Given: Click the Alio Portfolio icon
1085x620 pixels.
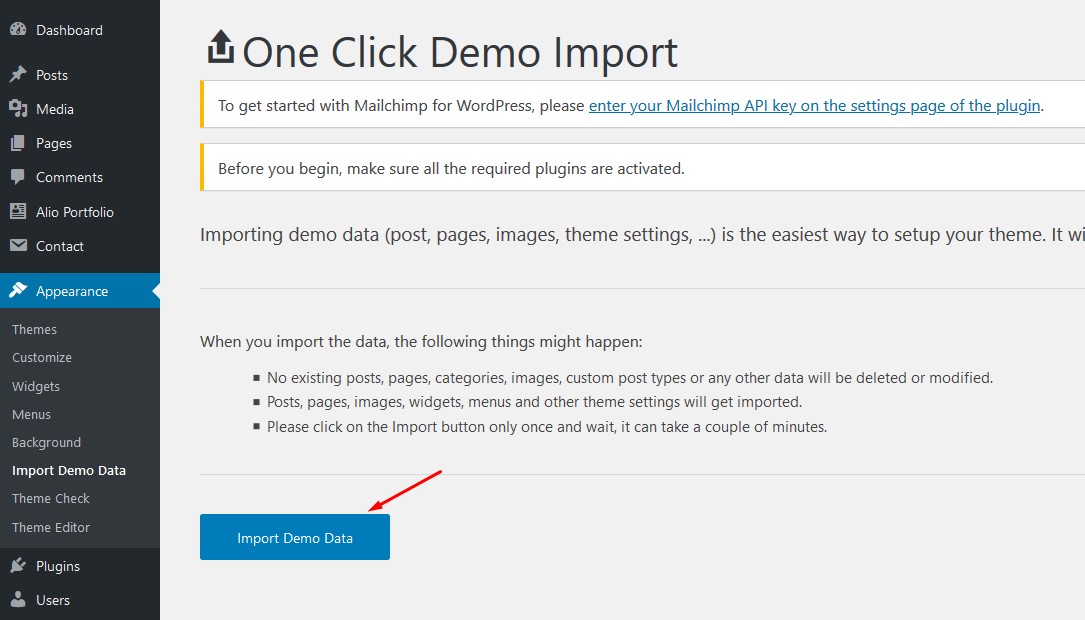Looking at the screenshot, I should pos(18,212).
